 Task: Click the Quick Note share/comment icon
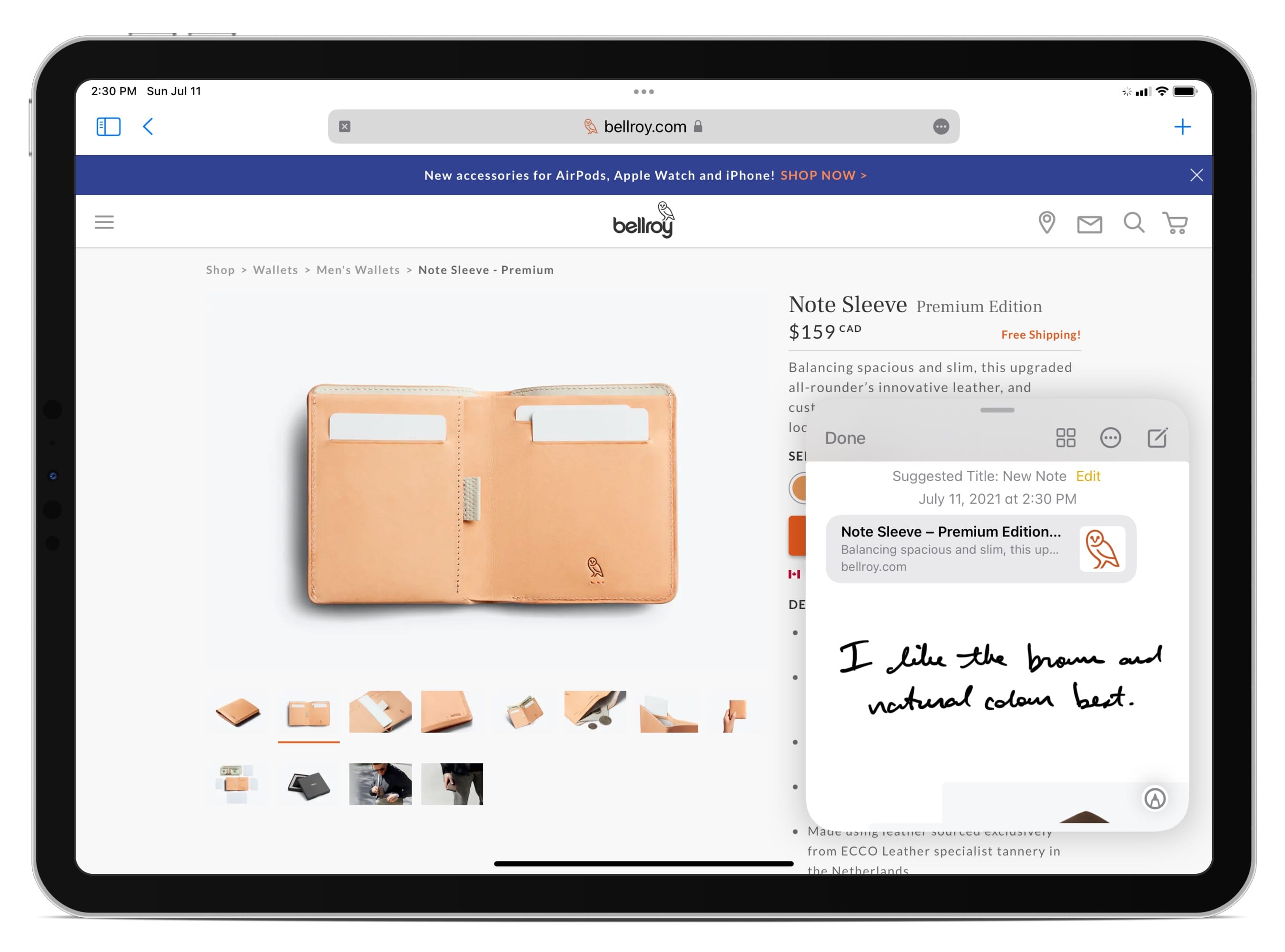tap(1110, 438)
